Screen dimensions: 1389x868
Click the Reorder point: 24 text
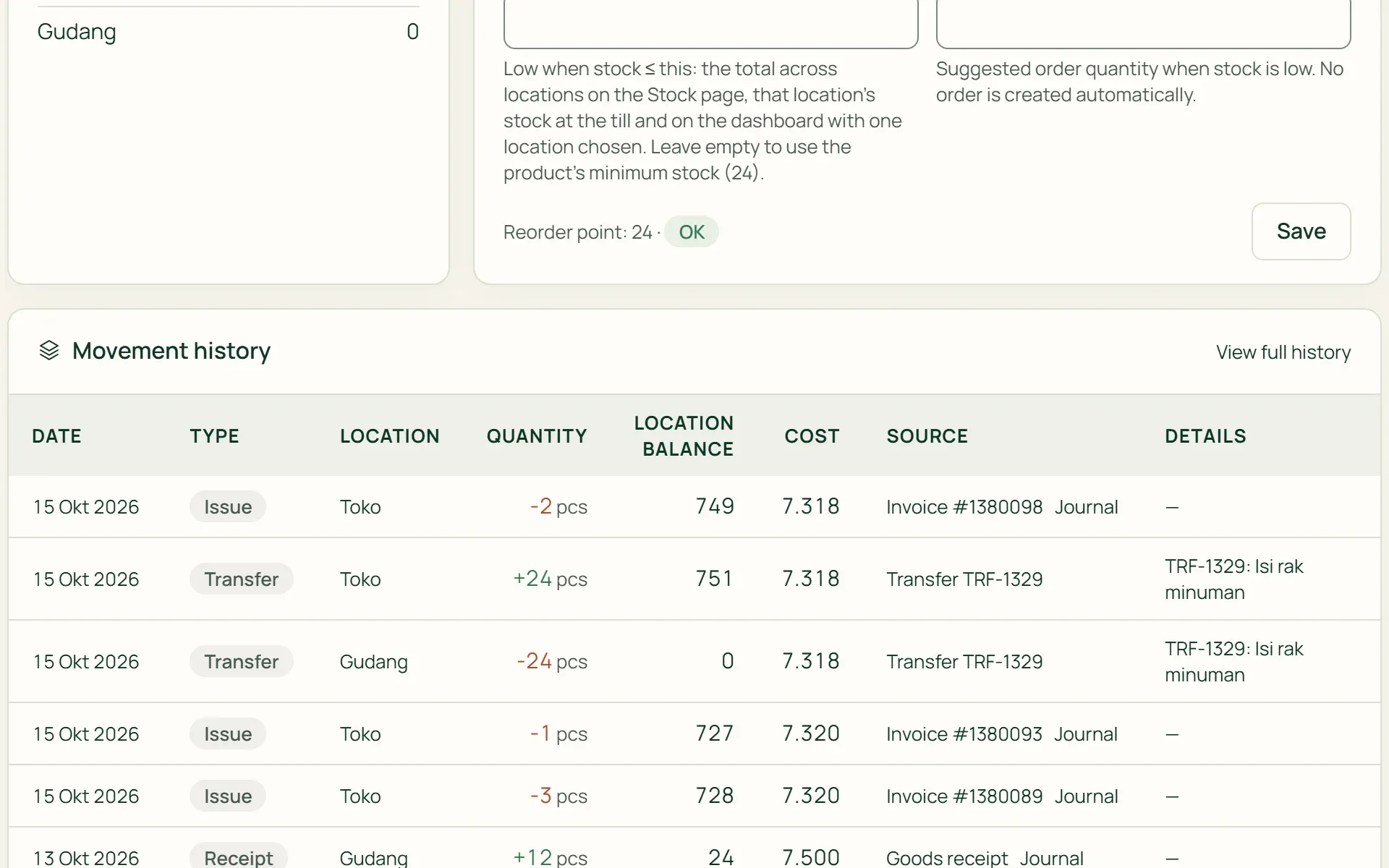click(x=577, y=232)
